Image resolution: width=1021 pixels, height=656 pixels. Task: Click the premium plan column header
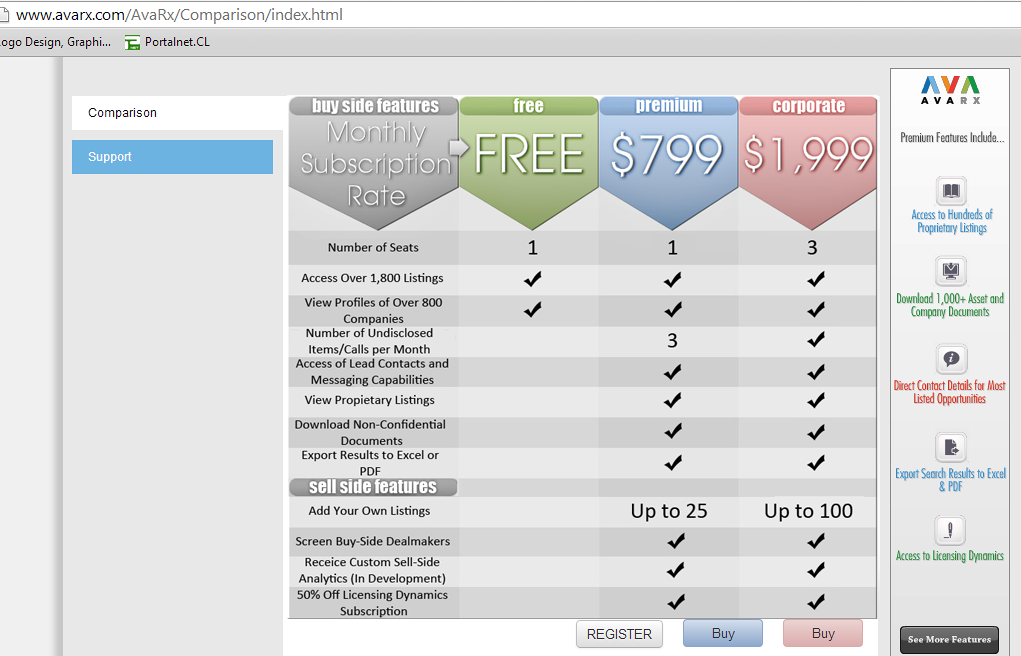click(x=669, y=106)
